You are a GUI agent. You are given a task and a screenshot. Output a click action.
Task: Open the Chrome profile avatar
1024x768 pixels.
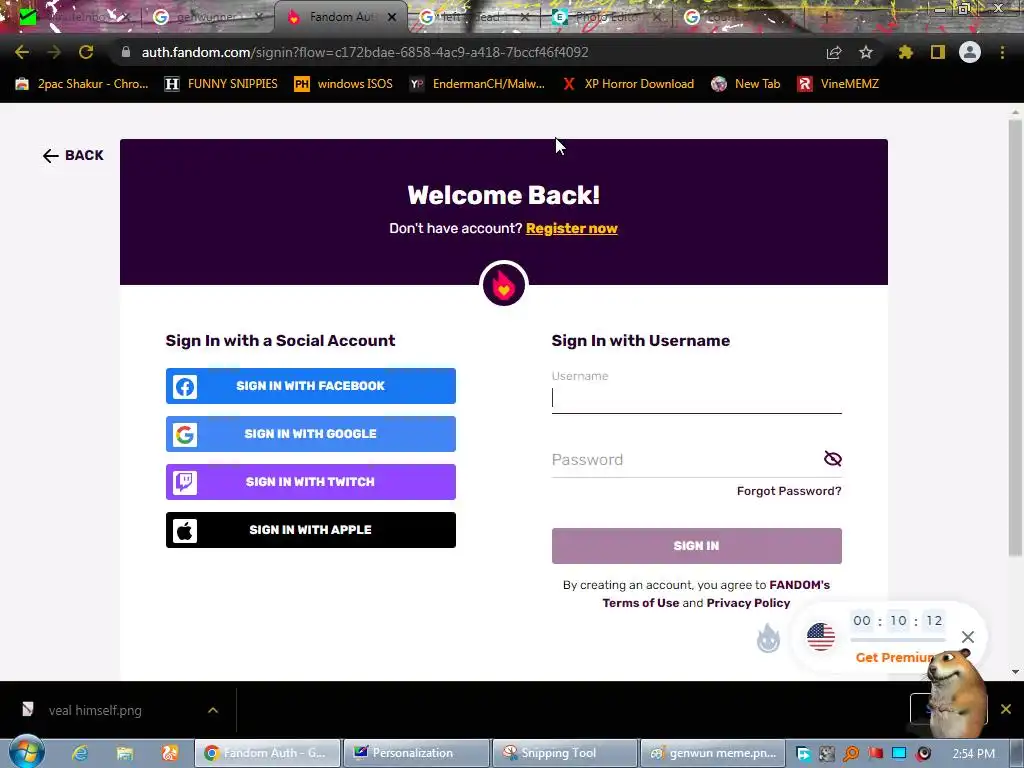point(969,52)
